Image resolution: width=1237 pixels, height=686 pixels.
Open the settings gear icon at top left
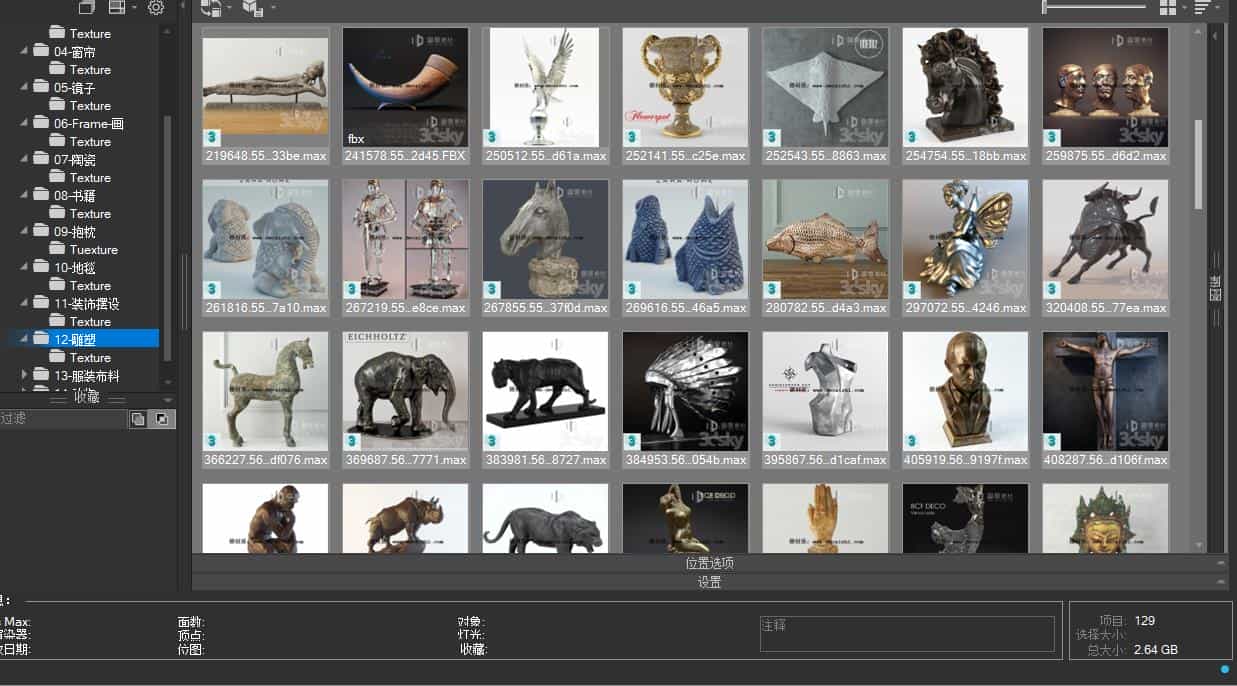pyautogui.click(x=155, y=7)
